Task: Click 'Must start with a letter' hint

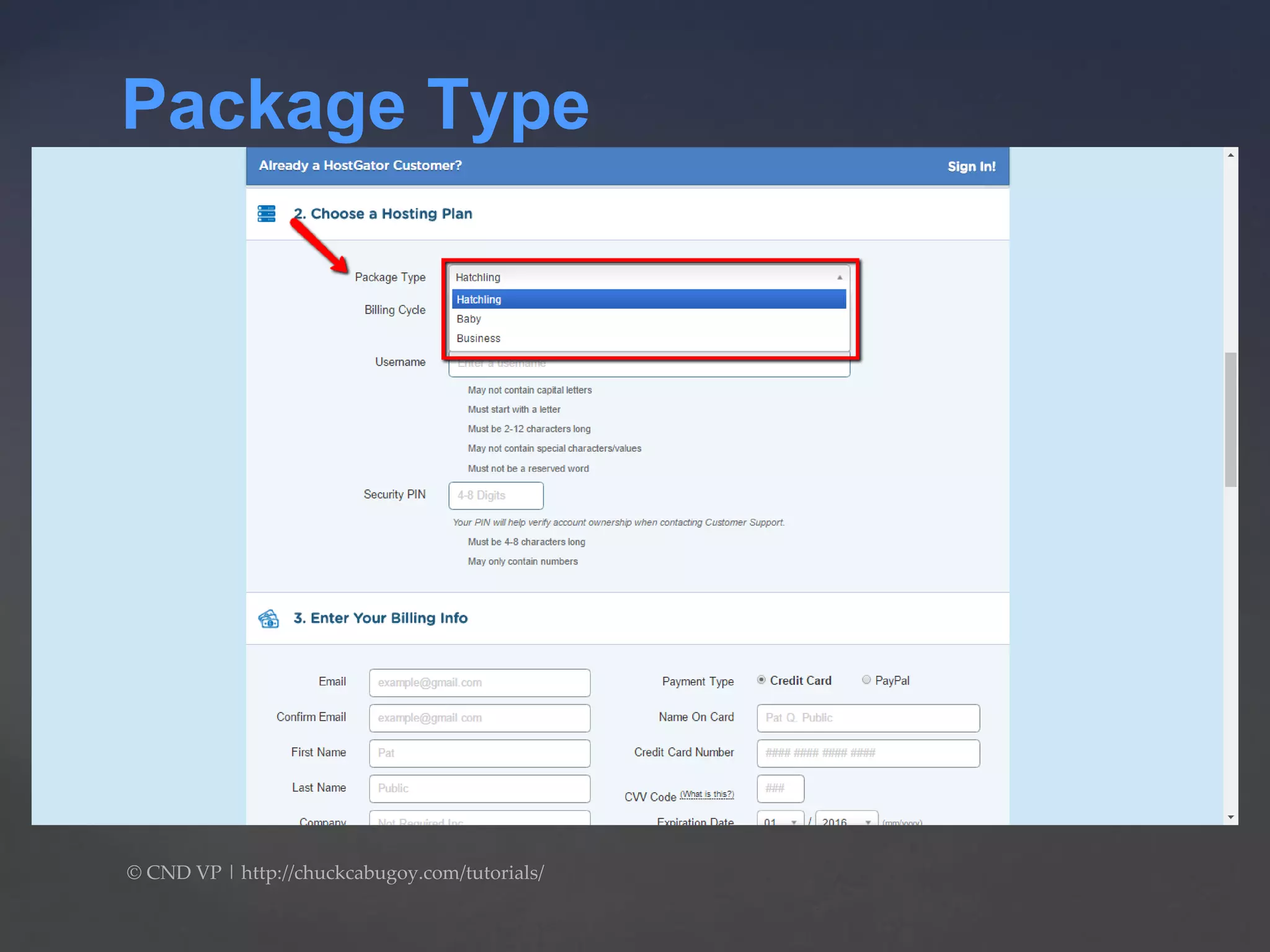Action: pyautogui.click(x=514, y=410)
